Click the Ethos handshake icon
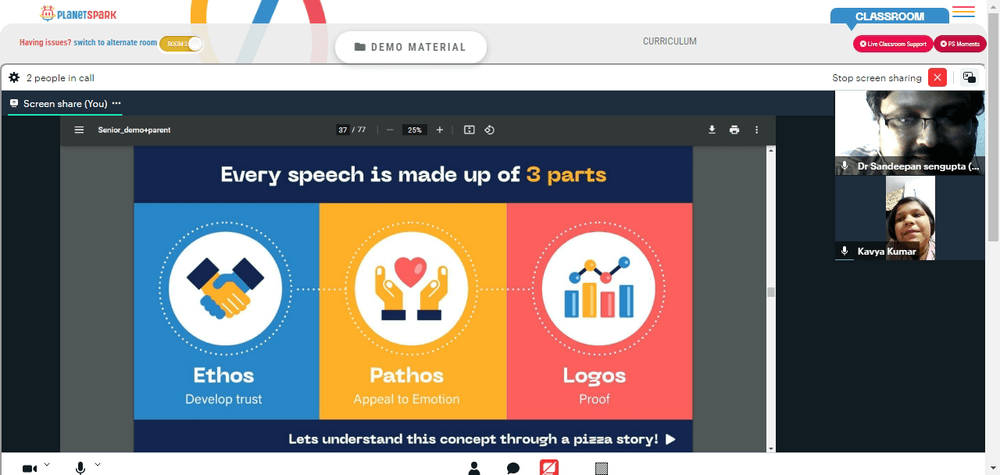This screenshot has width=1000, height=475. click(225, 288)
